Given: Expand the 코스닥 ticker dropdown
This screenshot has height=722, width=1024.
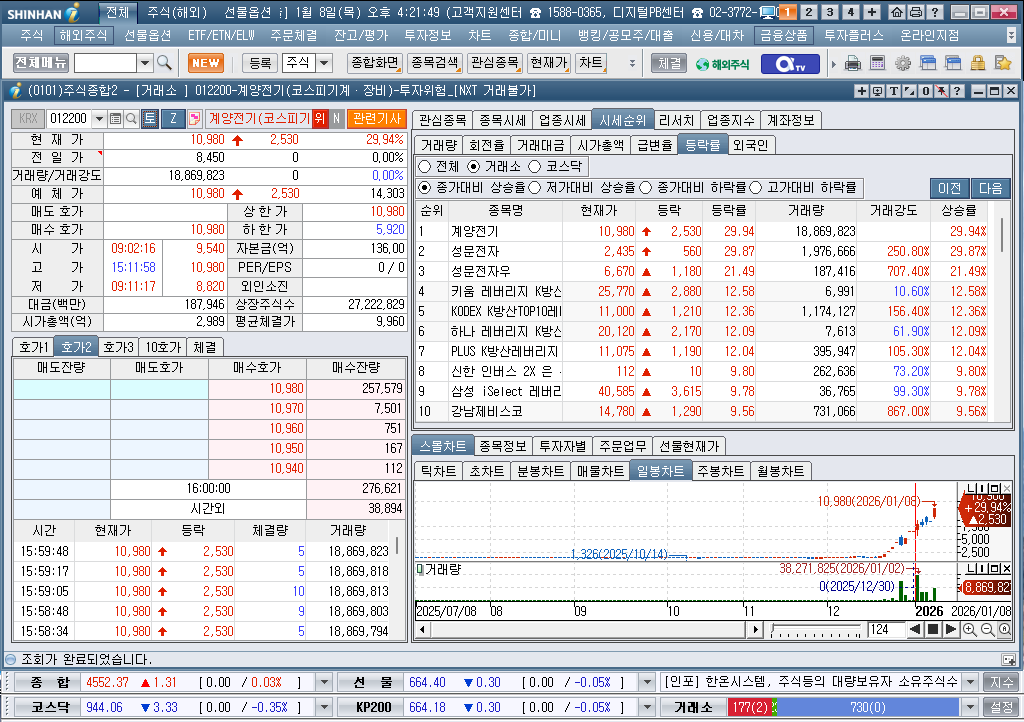Looking at the screenshot, I should 324,707.
